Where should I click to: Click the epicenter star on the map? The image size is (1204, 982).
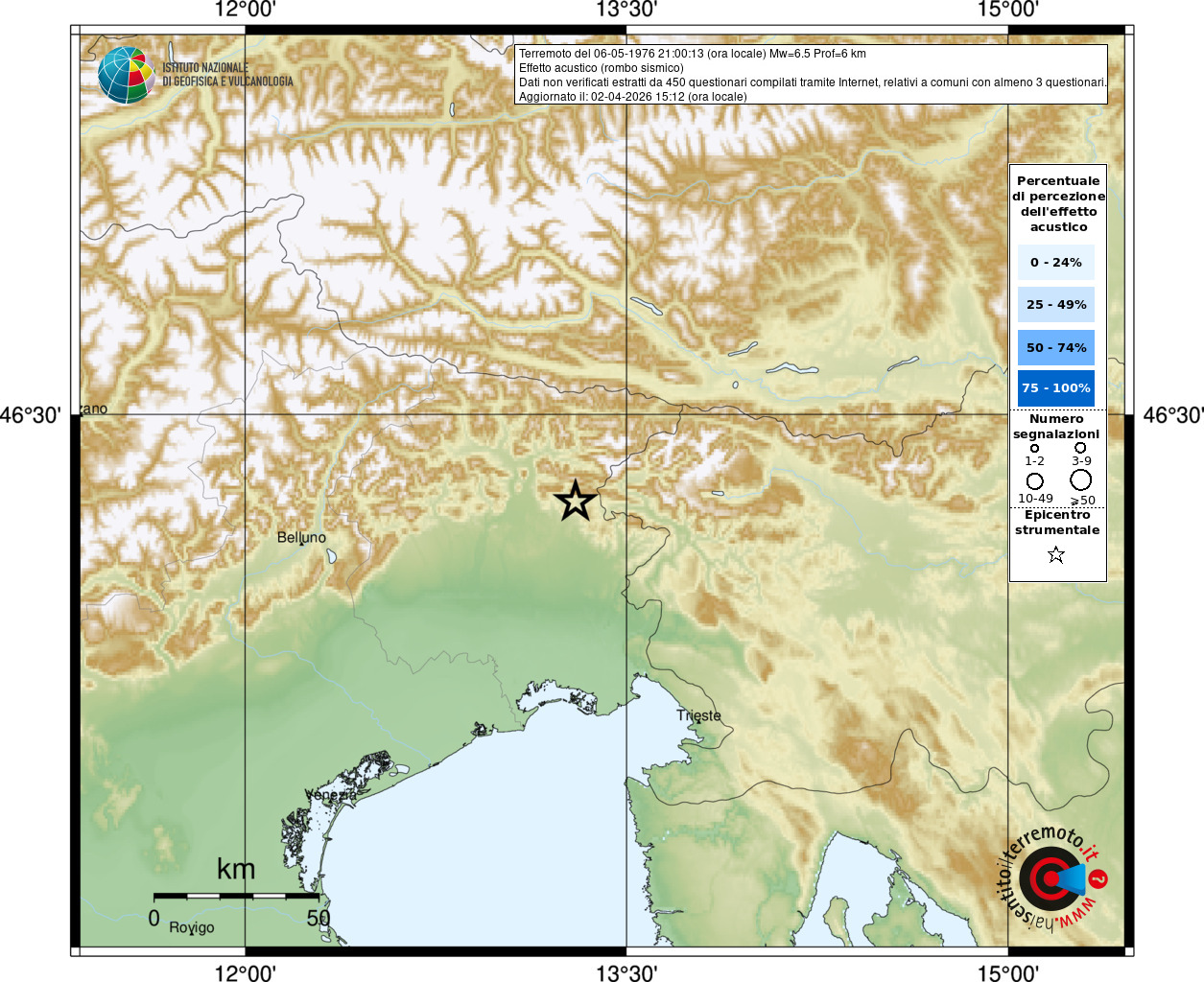(575, 501)
